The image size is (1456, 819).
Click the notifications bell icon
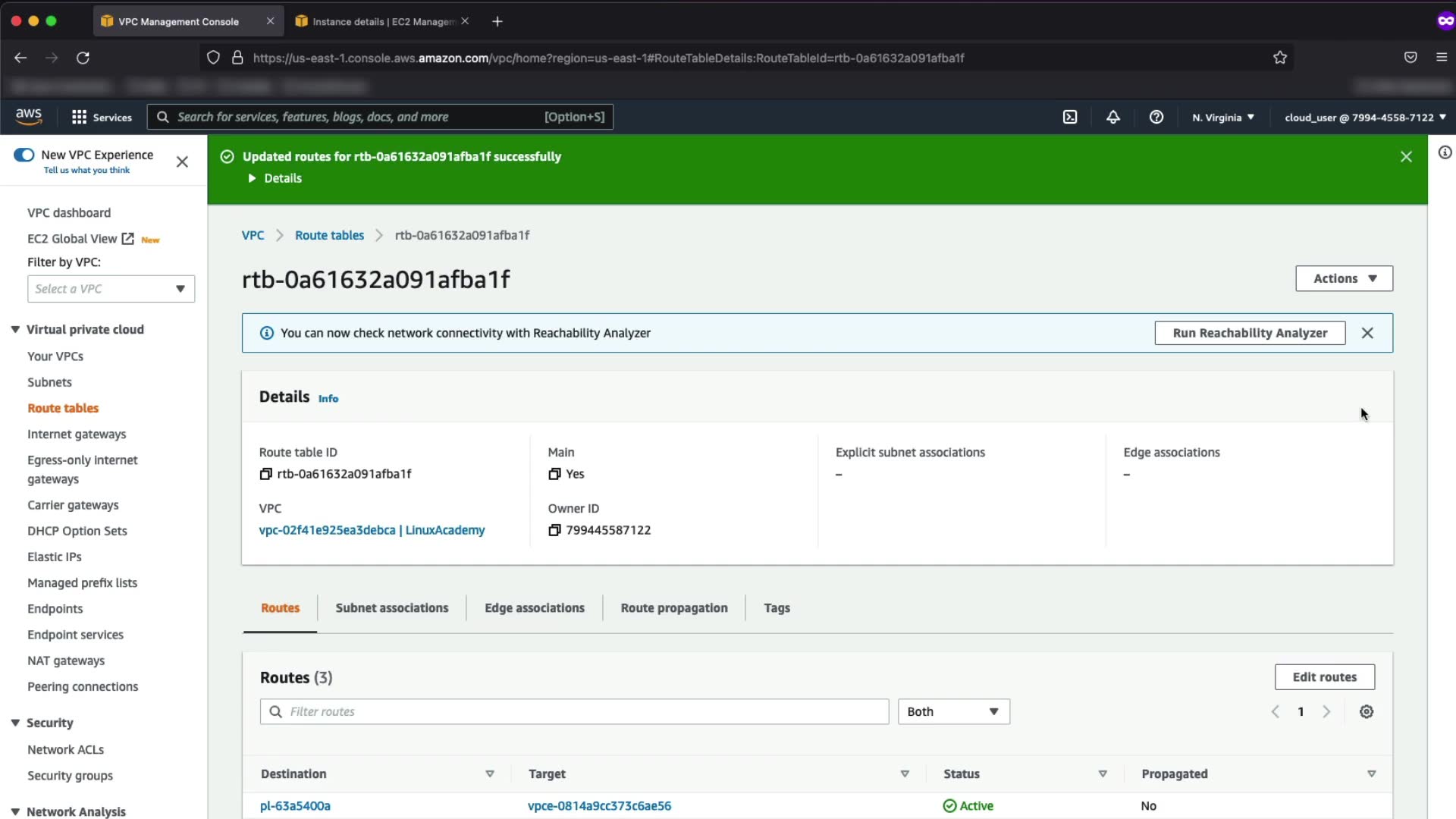tap(1112, 117)
